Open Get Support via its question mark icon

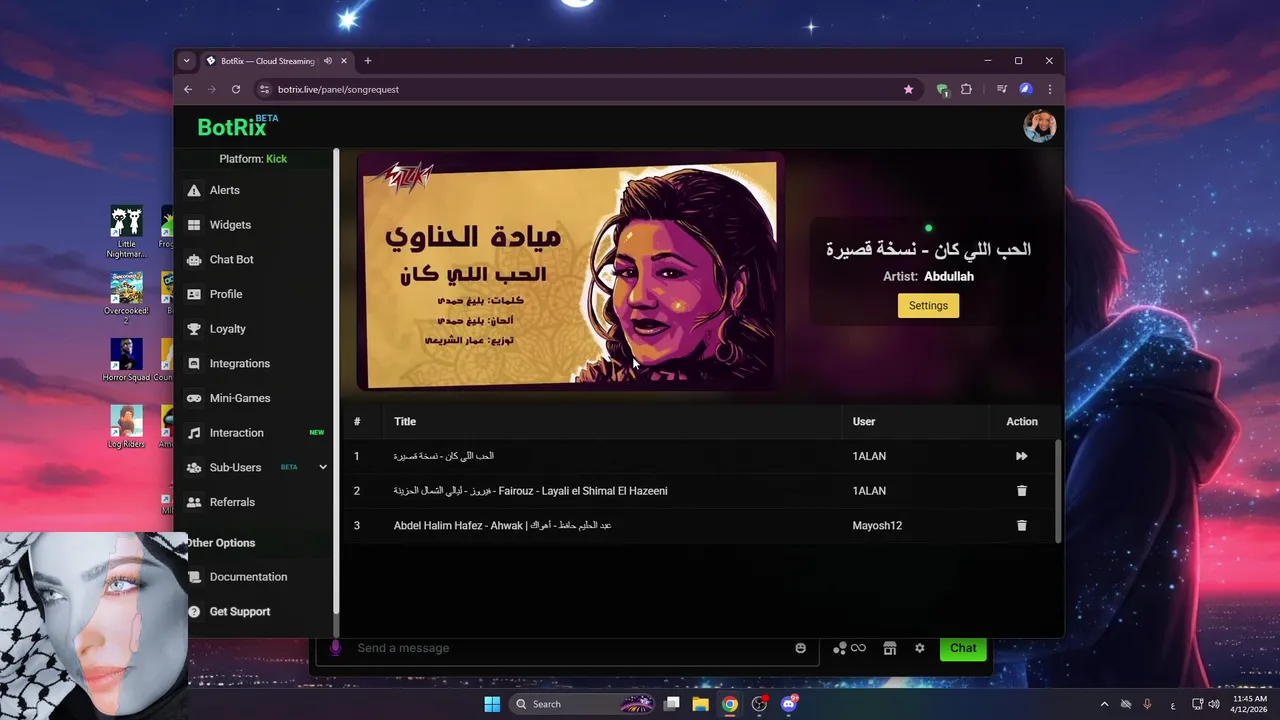(194, 611)
